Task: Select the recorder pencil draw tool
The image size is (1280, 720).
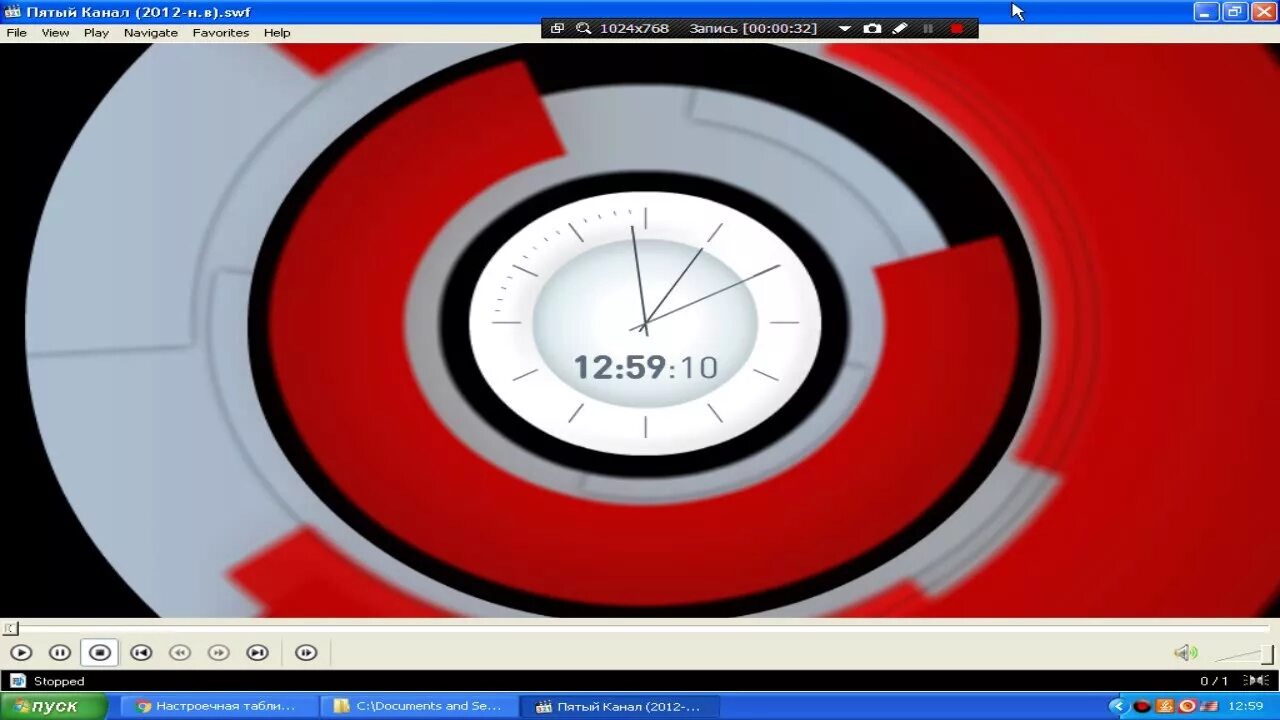Action: (x=900, y=28)
